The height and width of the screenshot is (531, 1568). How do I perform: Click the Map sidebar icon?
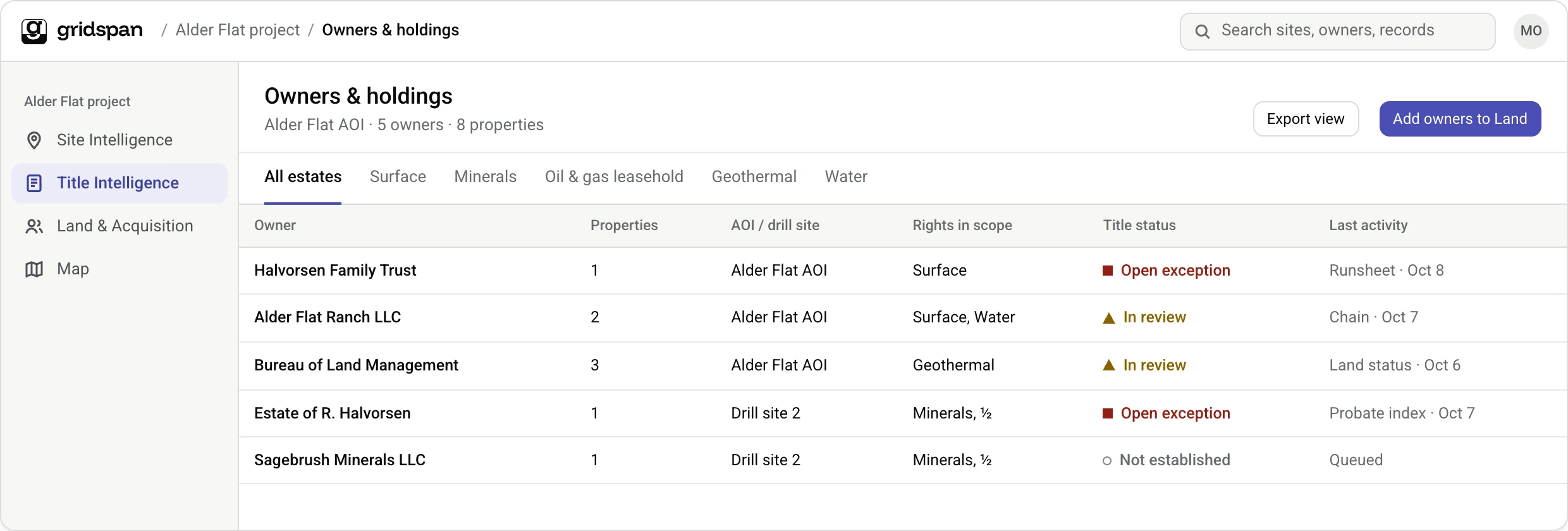point(34,269)
